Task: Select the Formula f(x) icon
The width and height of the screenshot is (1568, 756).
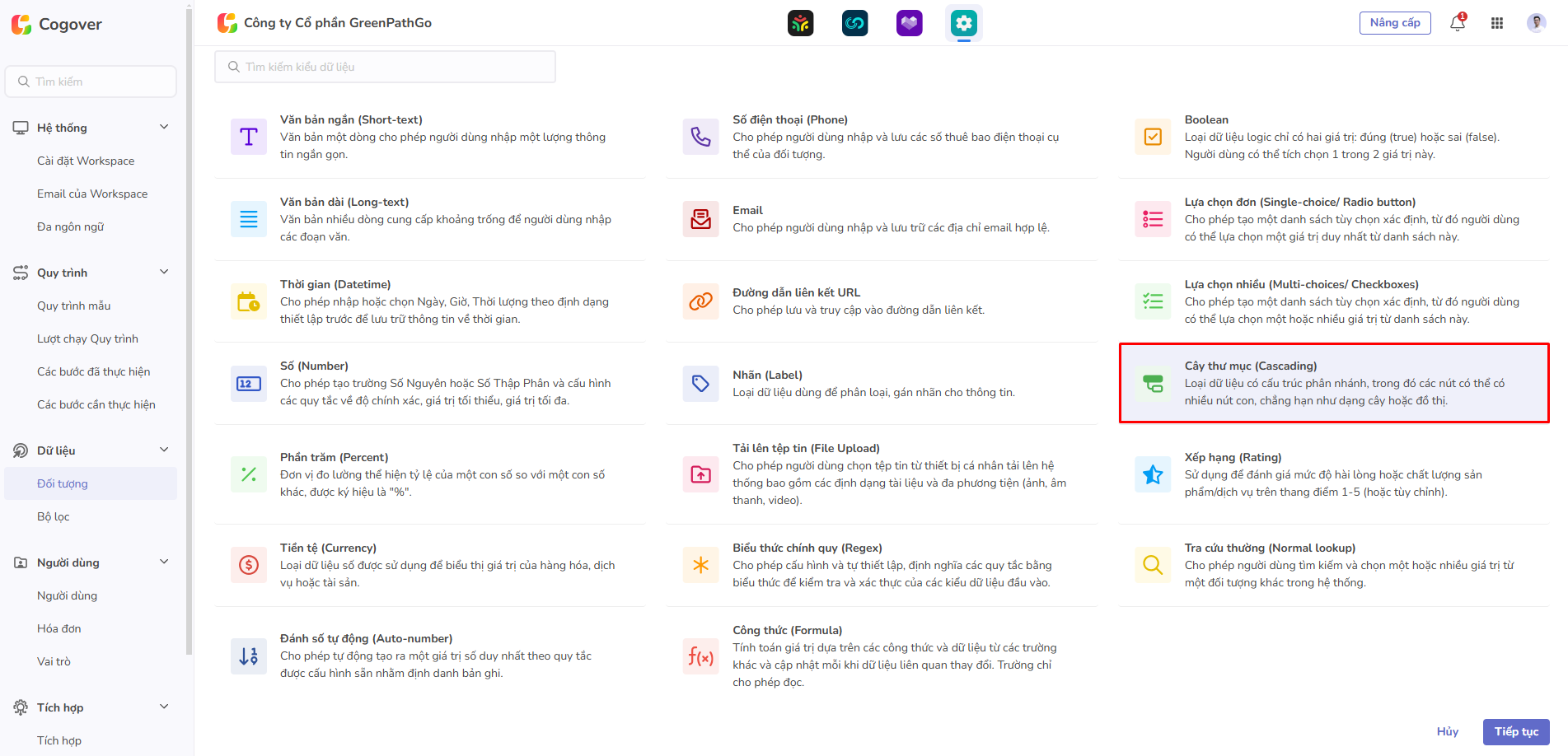Action: tap(700, 656)
